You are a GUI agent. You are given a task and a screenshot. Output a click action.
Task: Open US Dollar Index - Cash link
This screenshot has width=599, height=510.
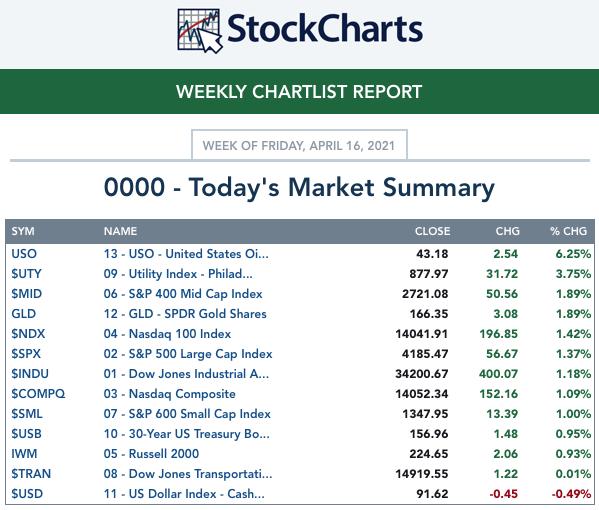[184, 494]
